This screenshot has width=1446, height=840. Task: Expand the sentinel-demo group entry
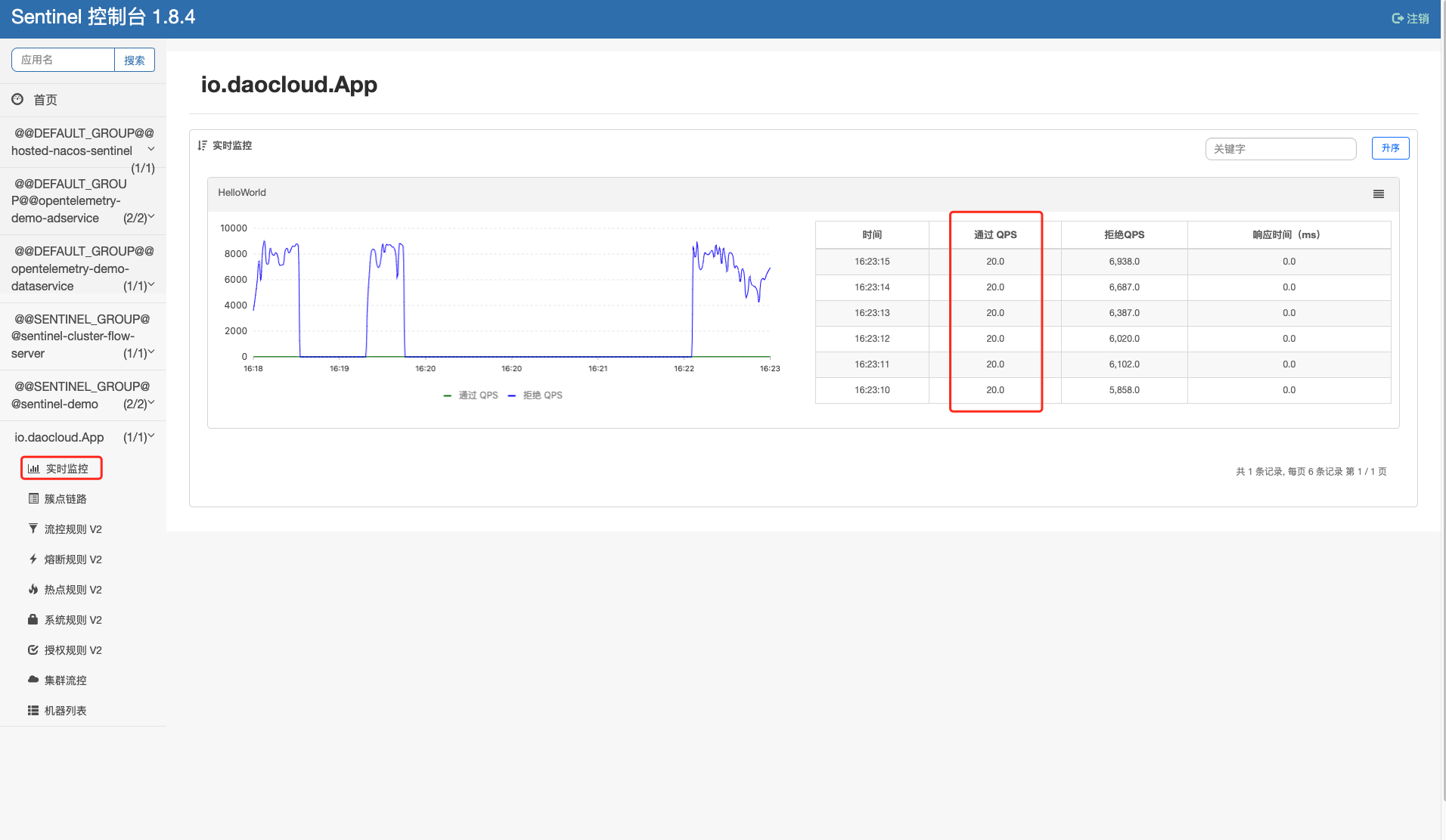(153, 404)
